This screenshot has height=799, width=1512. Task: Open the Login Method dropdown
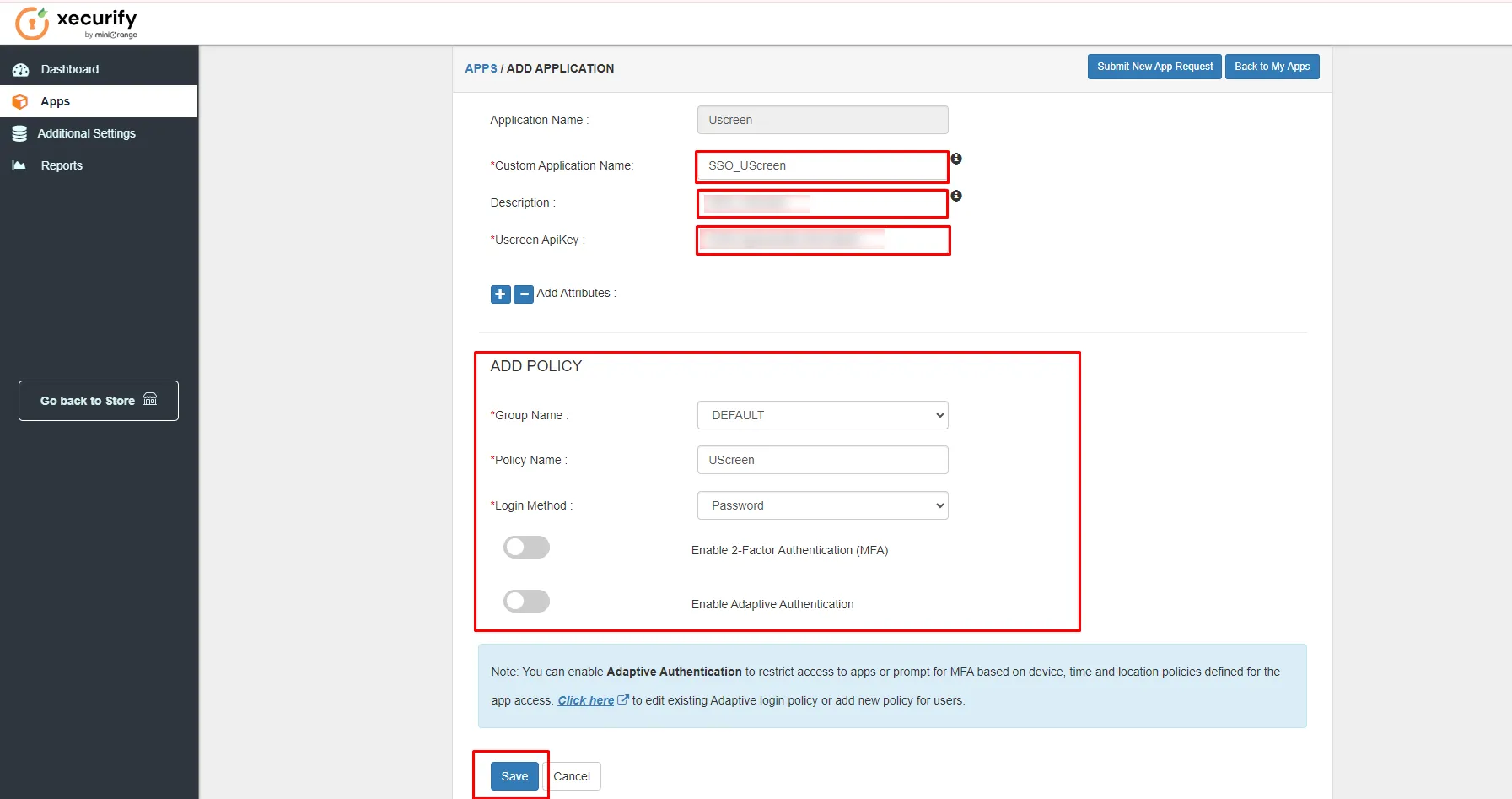coord(822,505)
